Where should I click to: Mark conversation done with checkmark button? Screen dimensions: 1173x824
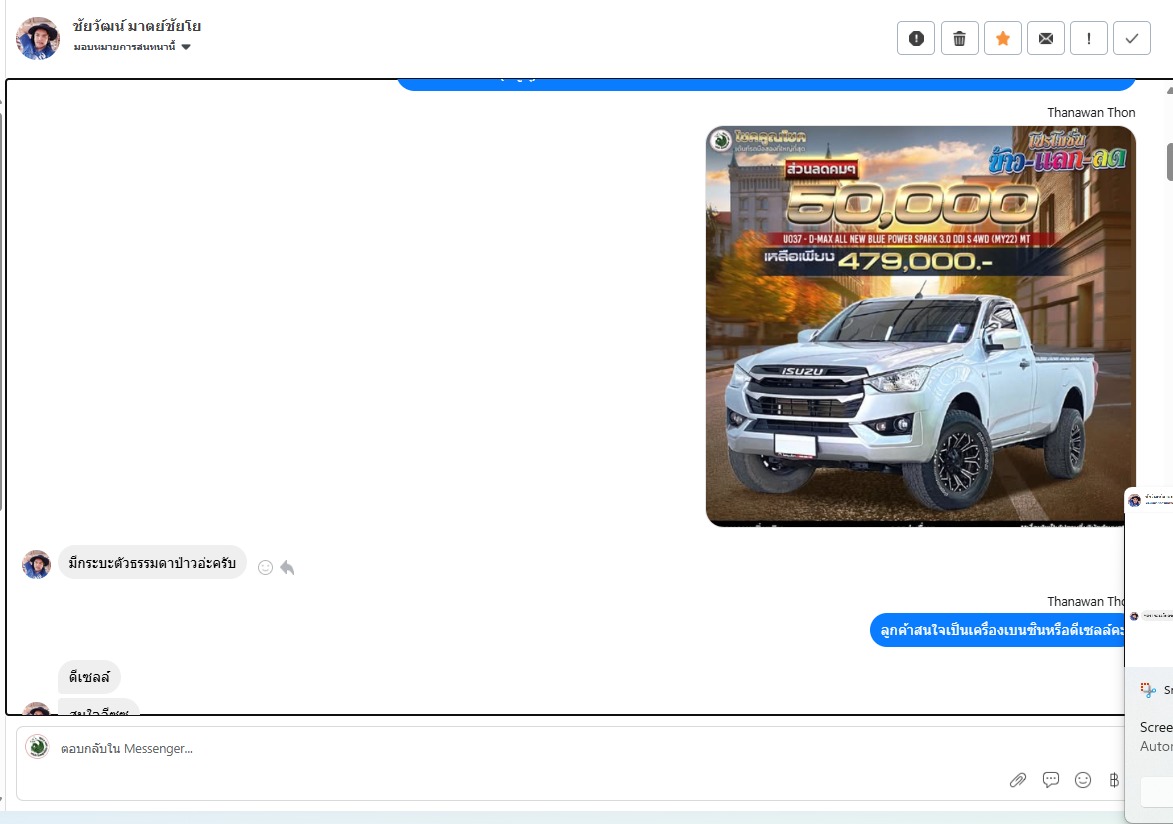pos(1132,38)
